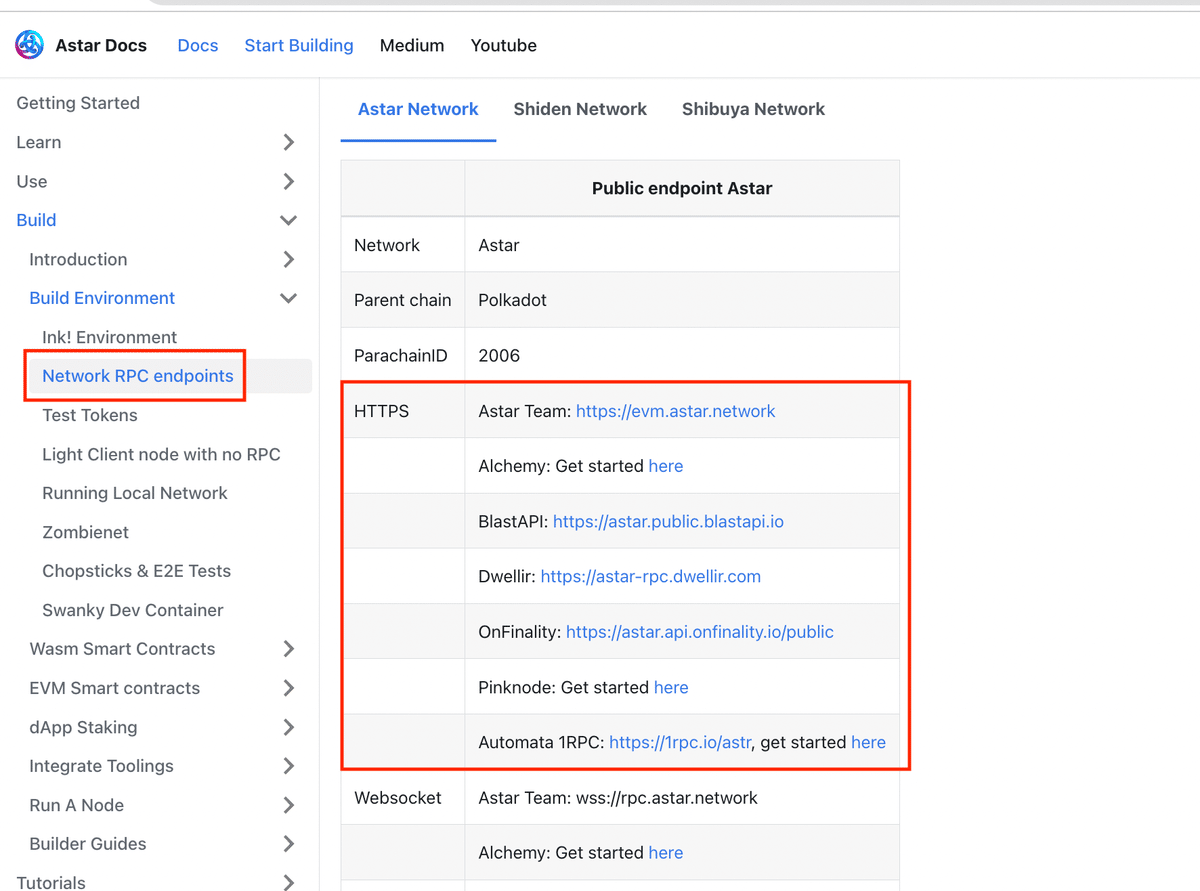Image resolution: width=1200 pixels, height=891 pixels.
Task: Open Integrate Toolings section
Action: [101, 766]
